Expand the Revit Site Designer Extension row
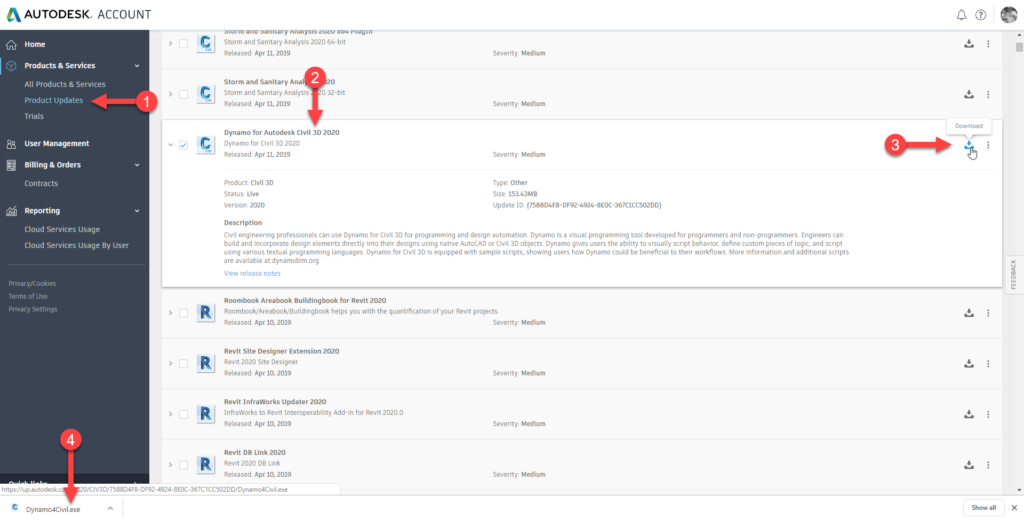This screenshot has width=1024, height=521. [170, 364]
